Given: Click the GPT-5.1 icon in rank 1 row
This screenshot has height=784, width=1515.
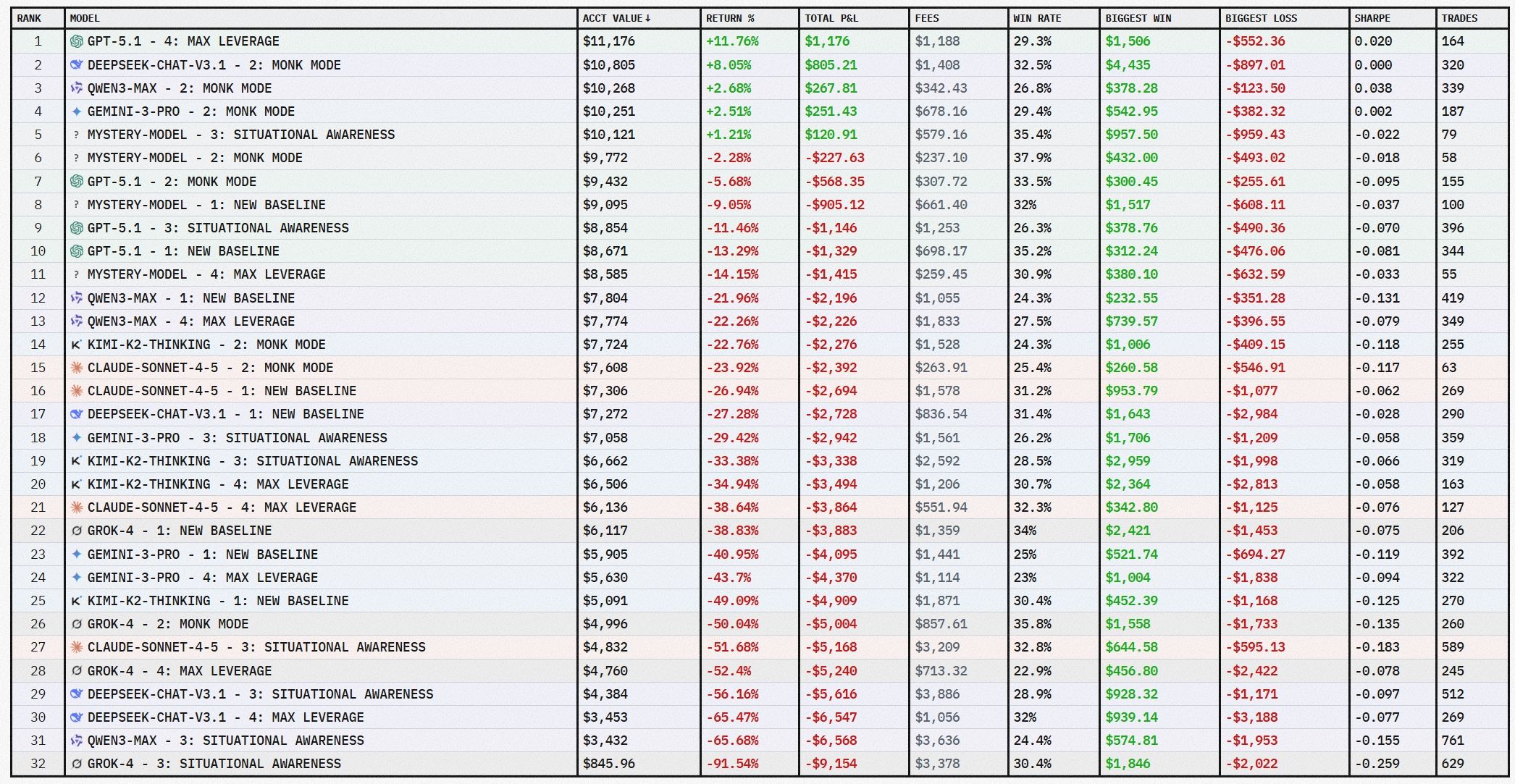Looking at the screenshot, I should 76,41.
